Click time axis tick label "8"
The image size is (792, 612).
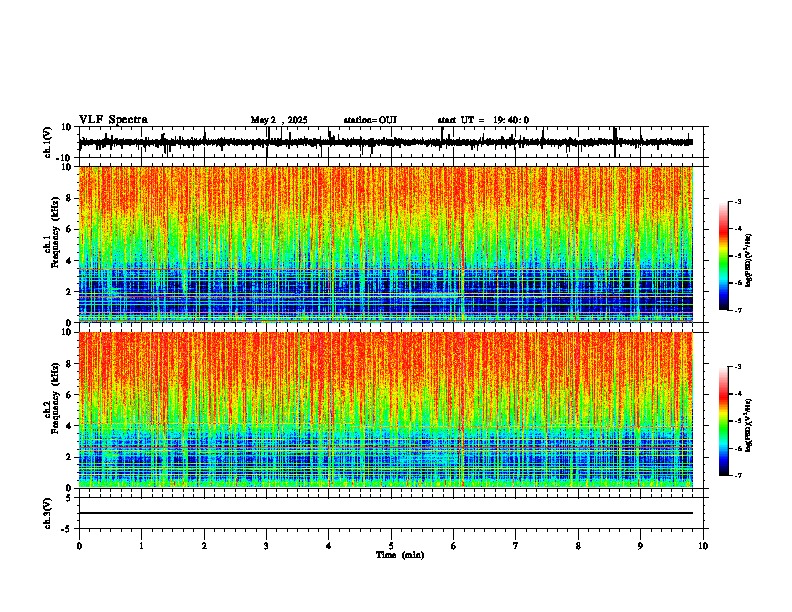578,546
